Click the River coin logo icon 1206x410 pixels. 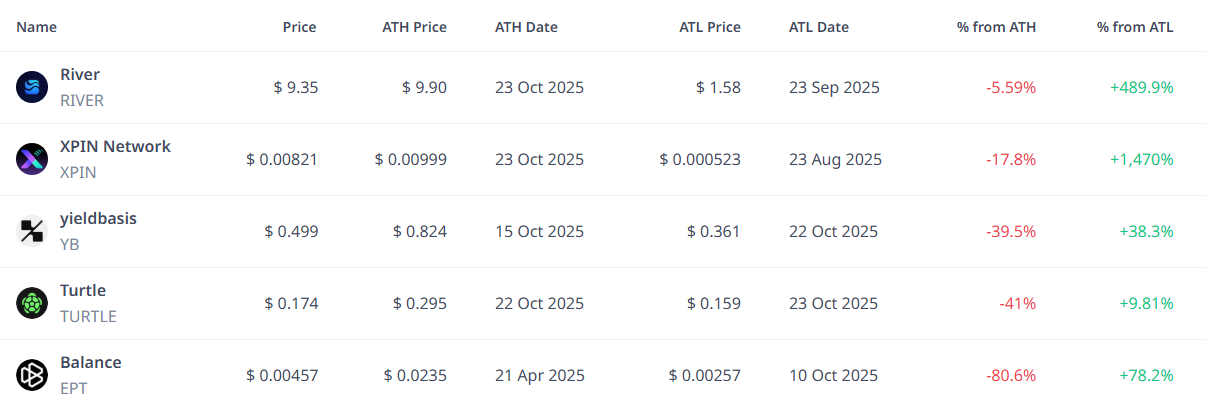click(x=32, y=87)
